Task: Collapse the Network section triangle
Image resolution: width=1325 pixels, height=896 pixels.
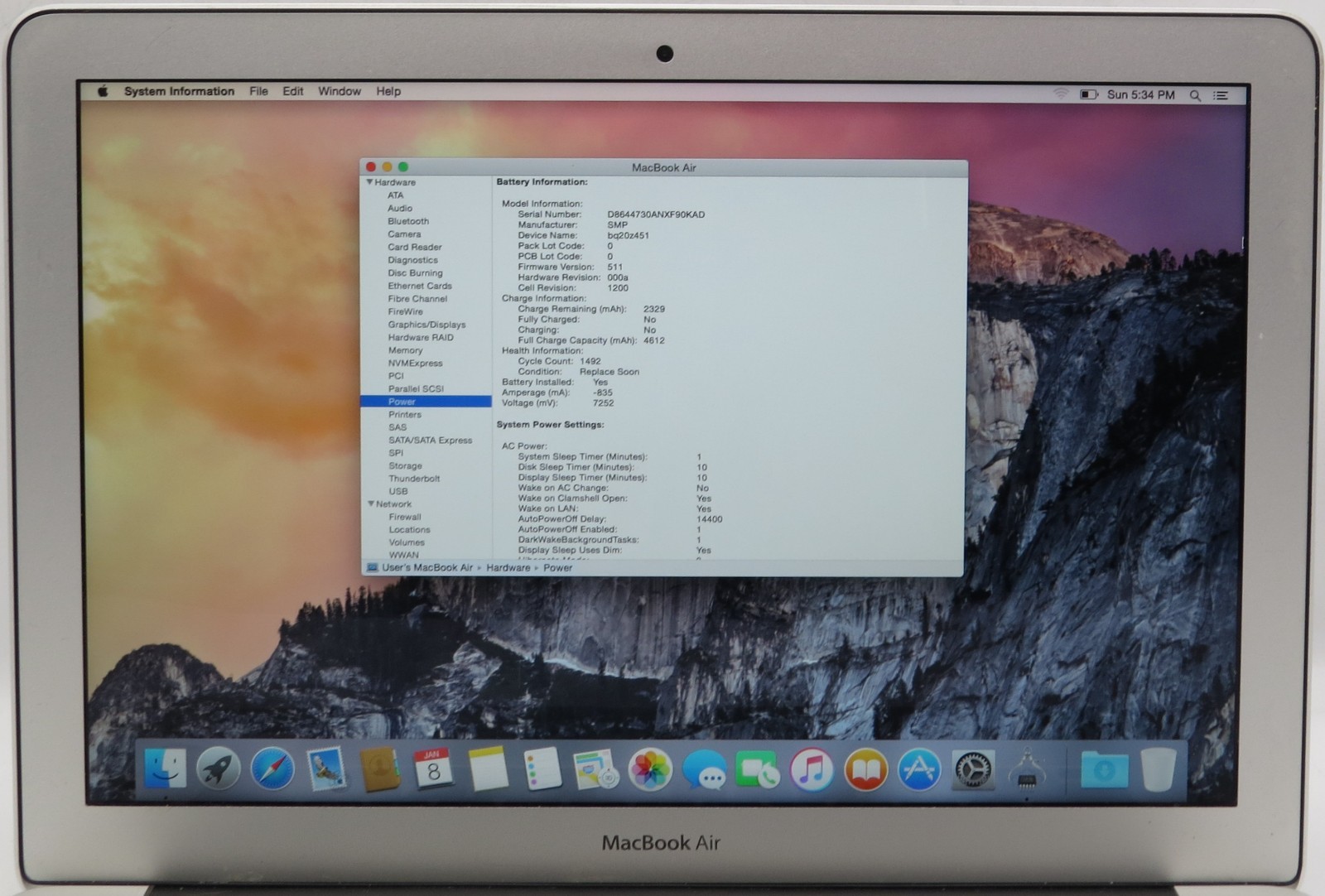Action: [x=370, y=503]
